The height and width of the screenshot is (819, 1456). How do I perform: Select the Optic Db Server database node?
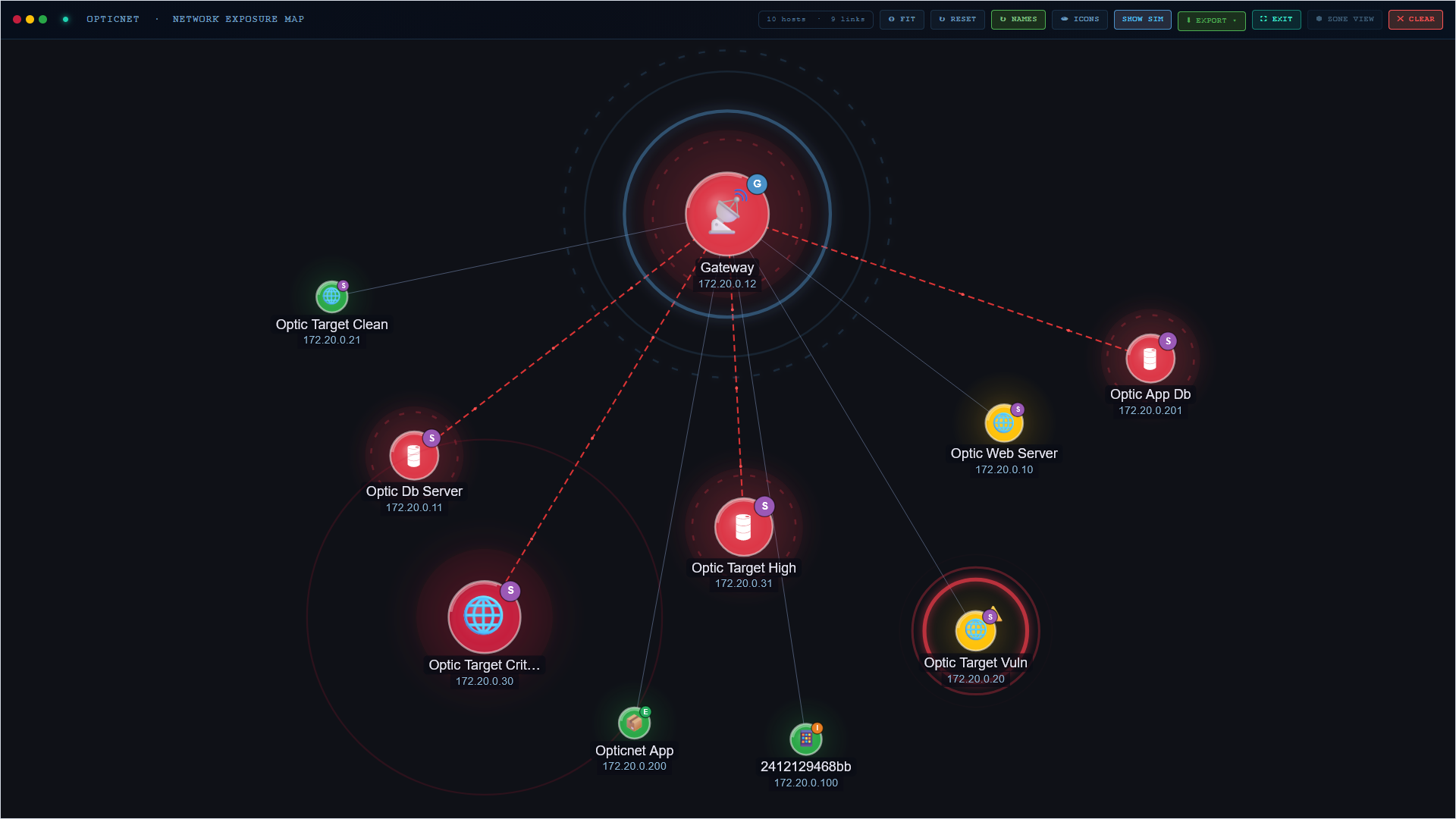tap(414, 455)
